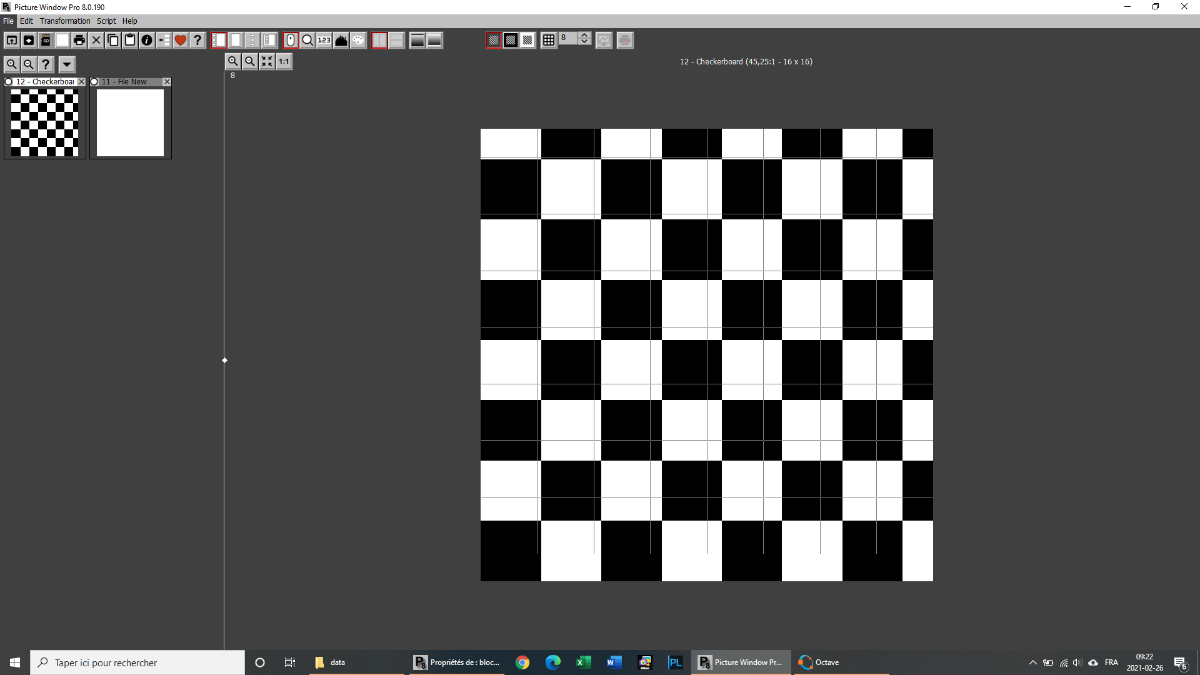Select the white background display option

[x=527, y=40]
